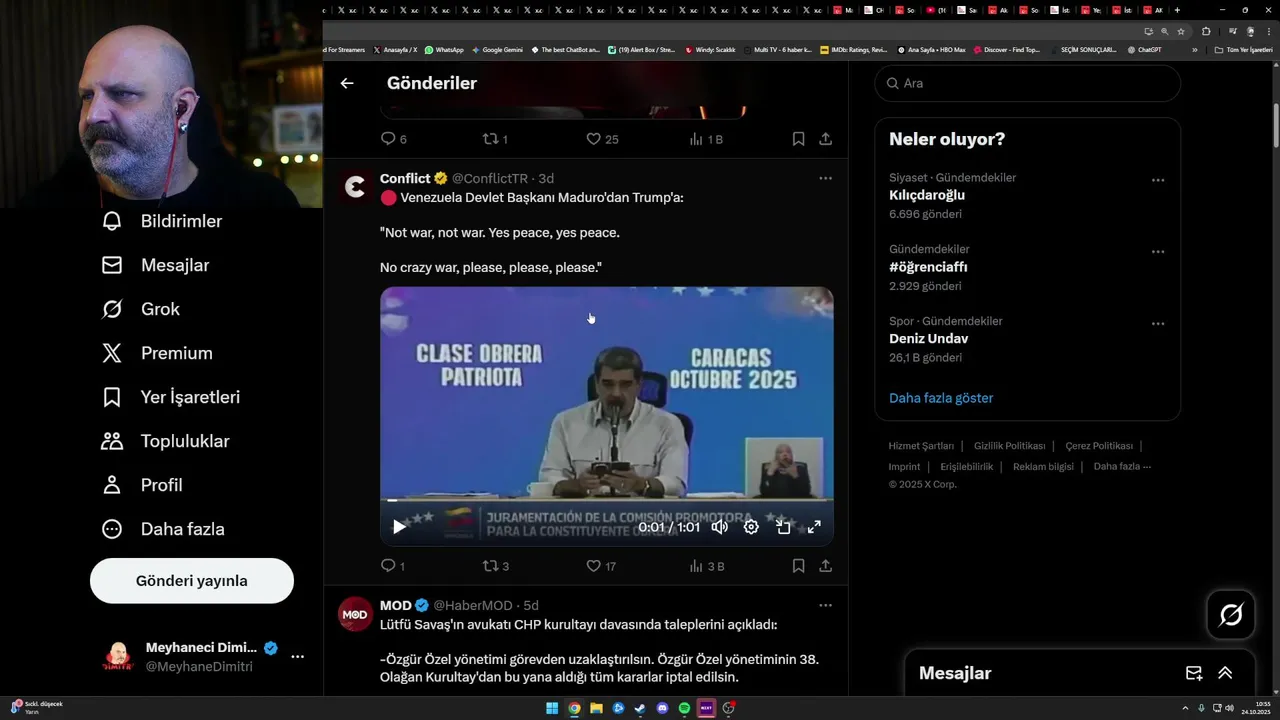1280x720 pixels.
Task: Open the WhatsApp bookmark
Action: tap(444, 49)
